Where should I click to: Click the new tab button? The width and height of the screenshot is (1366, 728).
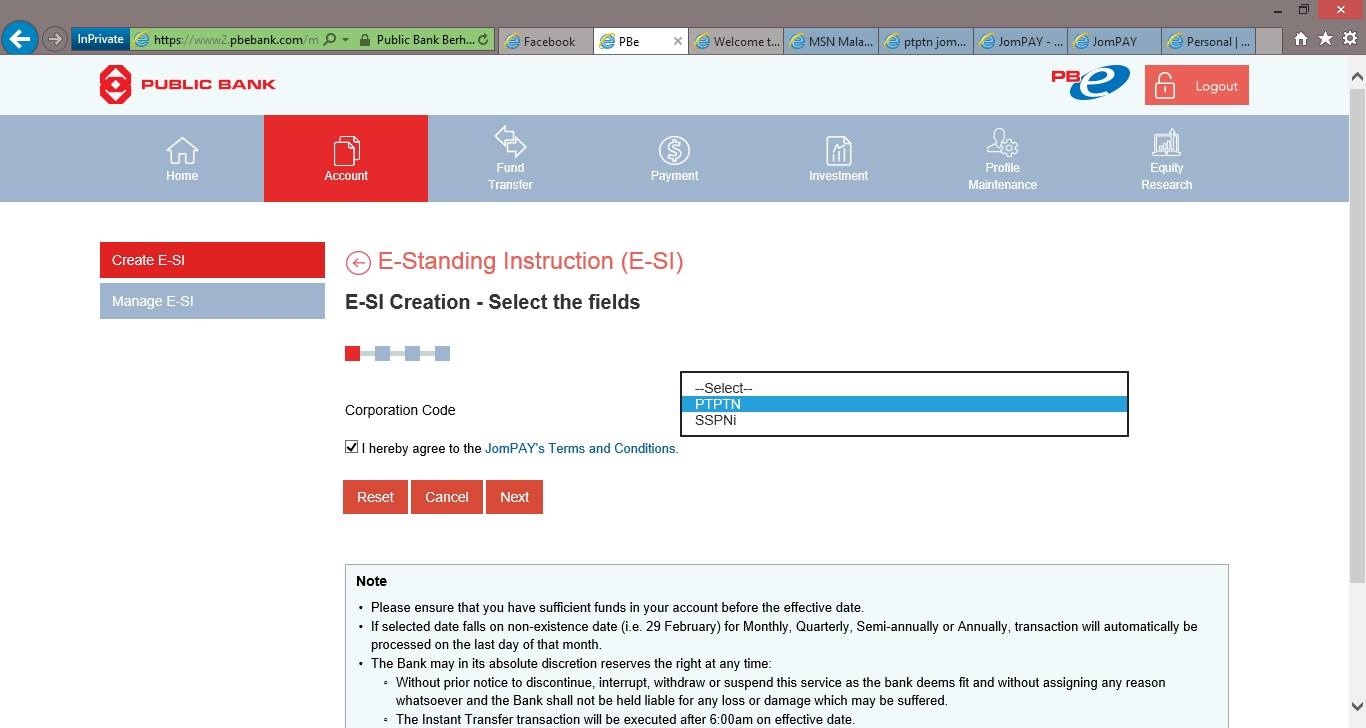[1268, 41]
